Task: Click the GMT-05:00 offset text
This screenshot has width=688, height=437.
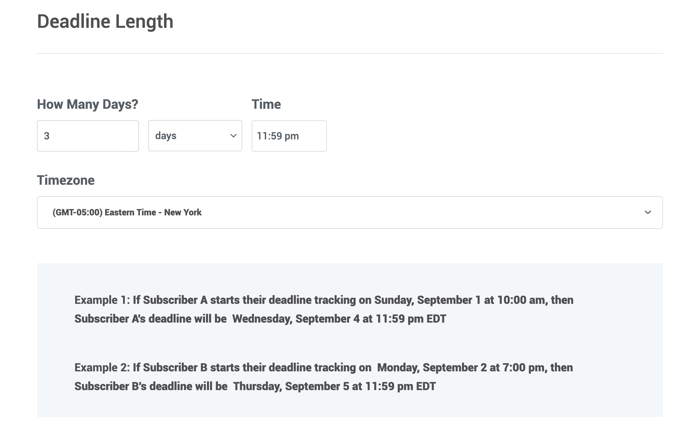Action: click(77, 212)
